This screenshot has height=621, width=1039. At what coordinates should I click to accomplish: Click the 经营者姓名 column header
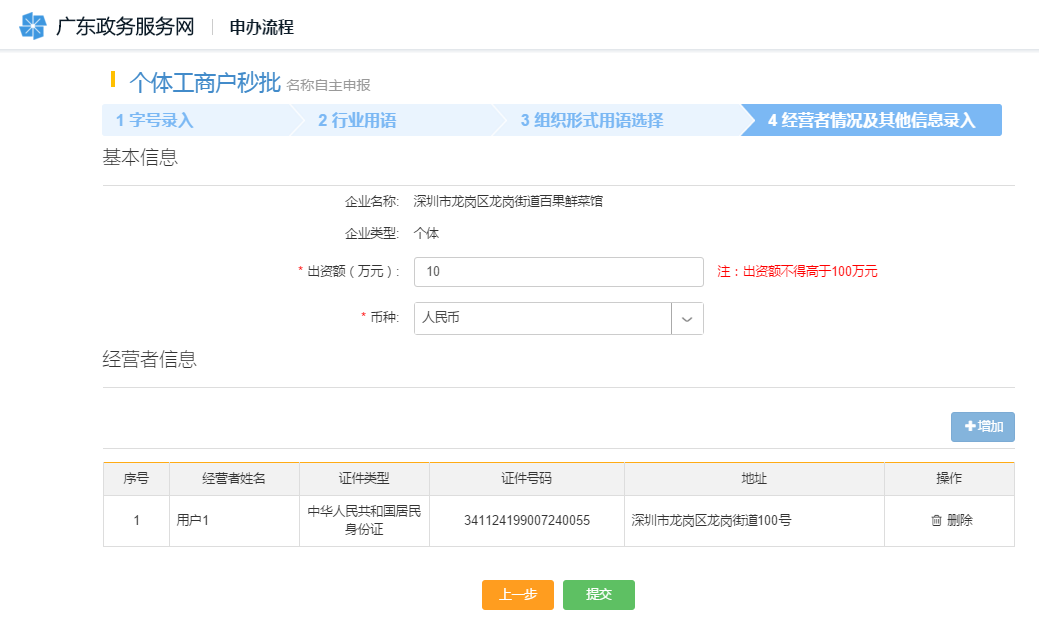(234, 479)
